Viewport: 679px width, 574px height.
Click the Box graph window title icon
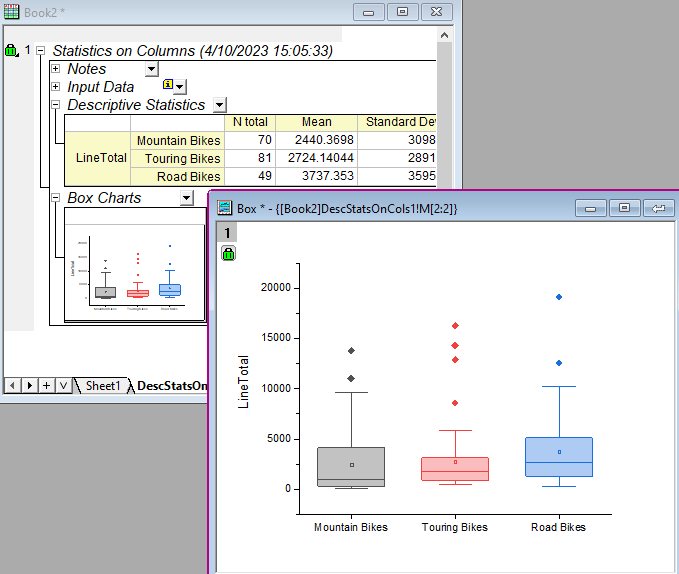pyautogui.click(x=223, y=208)
